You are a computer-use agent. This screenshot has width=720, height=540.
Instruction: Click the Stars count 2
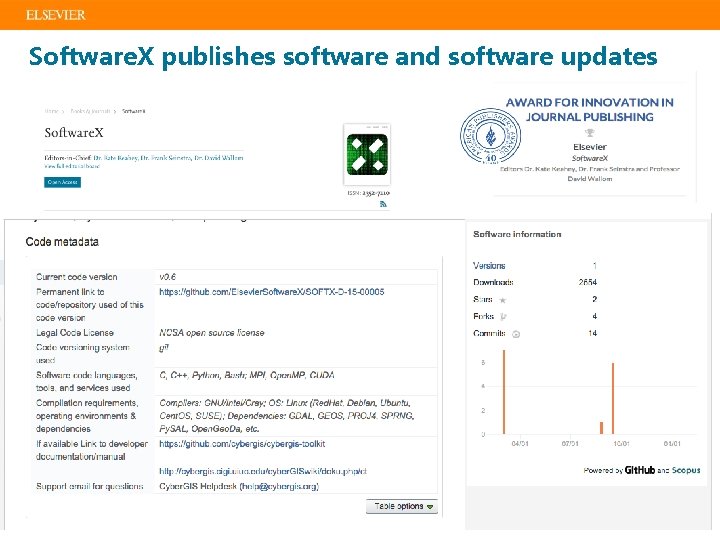pyautogui.click(x=595, y=299)
